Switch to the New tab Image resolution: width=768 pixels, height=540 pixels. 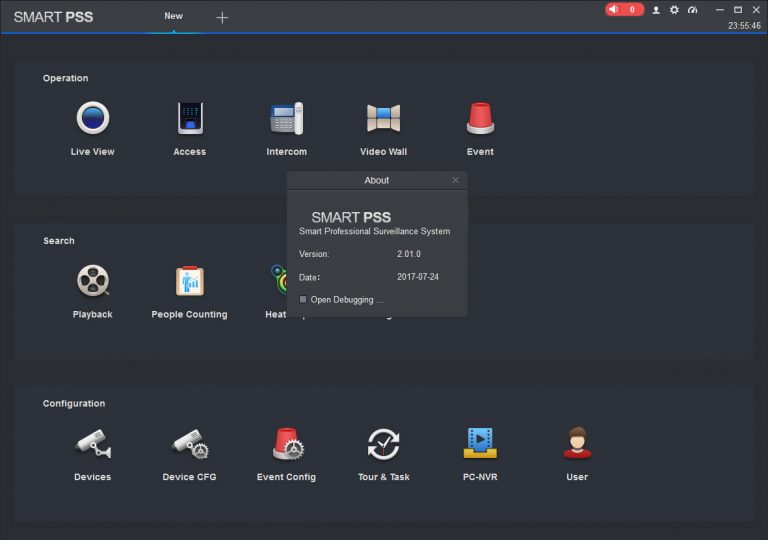tap(173, 16)
